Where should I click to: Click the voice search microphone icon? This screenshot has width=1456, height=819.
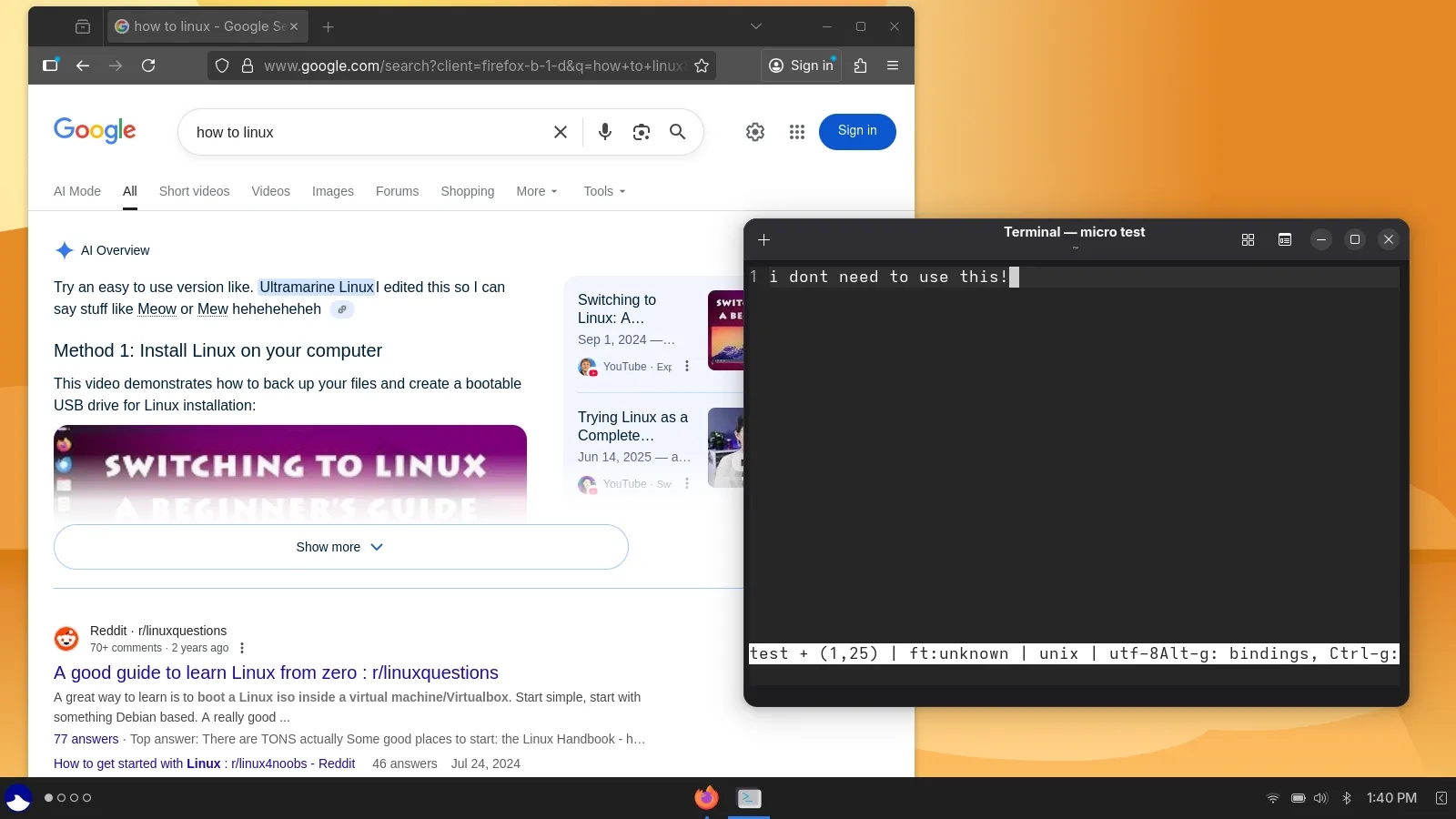605,132
